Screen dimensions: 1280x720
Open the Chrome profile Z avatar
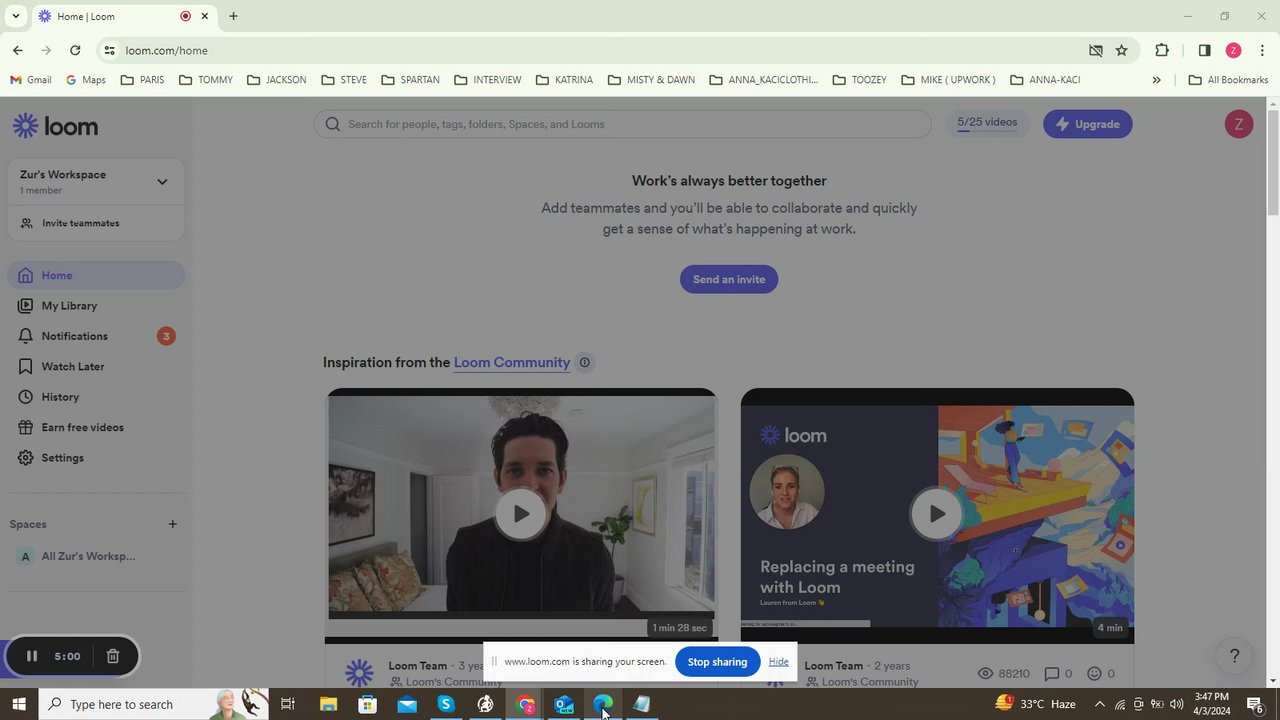[x=1234, y=50]
